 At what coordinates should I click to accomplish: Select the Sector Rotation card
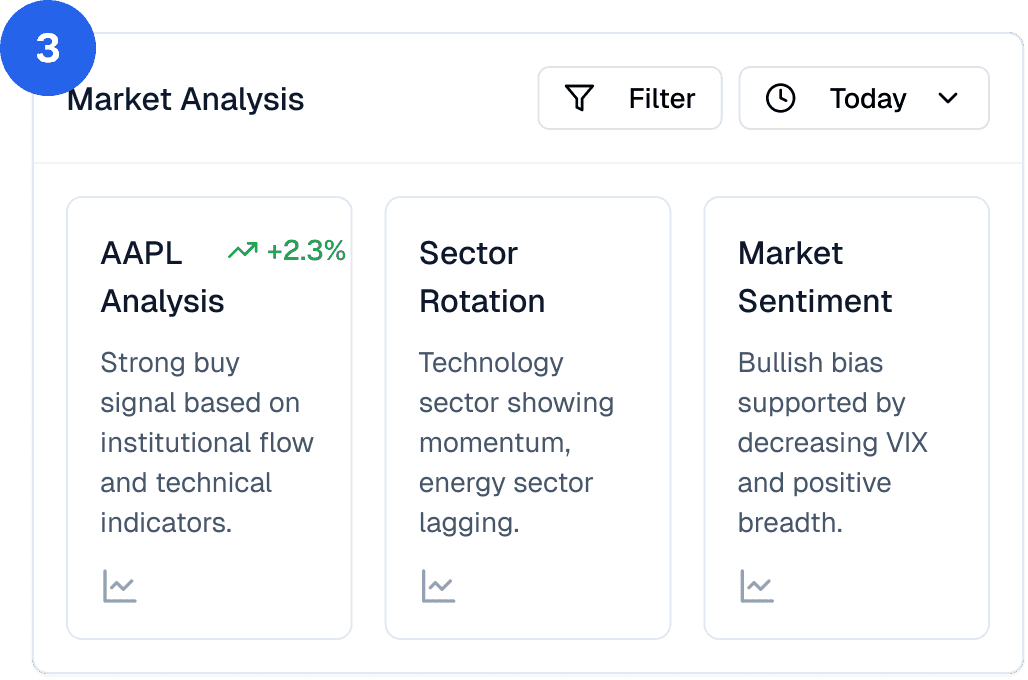528,418
